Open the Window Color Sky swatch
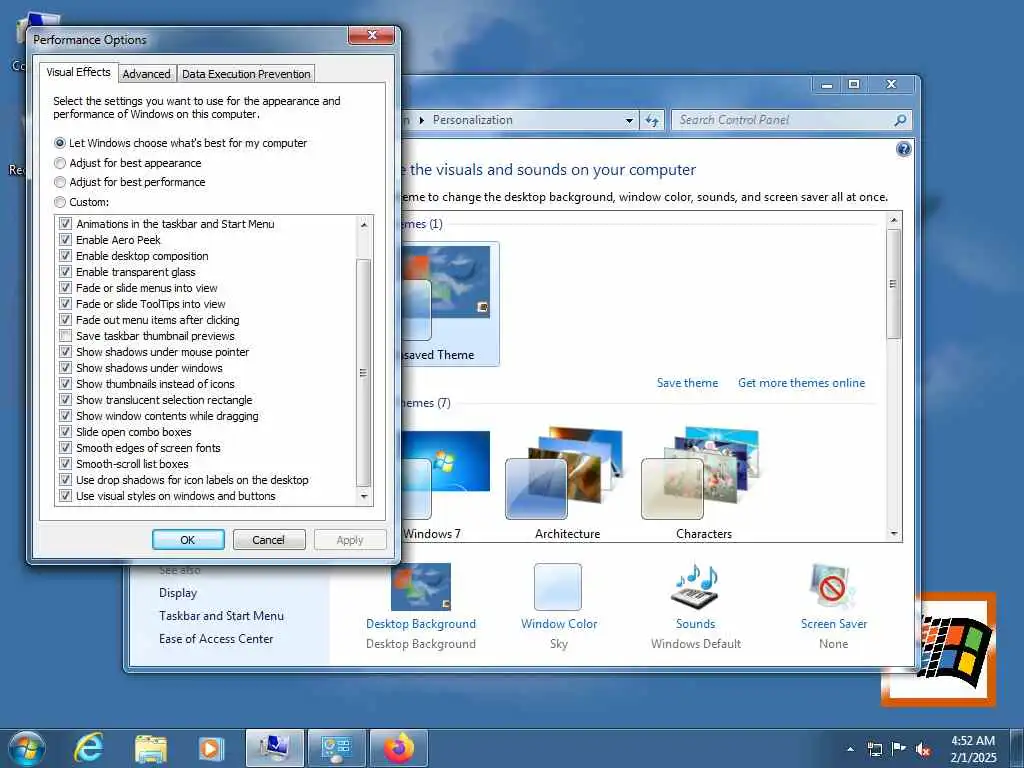Screen dimensions: 1024x768 [x=558, y=586]
